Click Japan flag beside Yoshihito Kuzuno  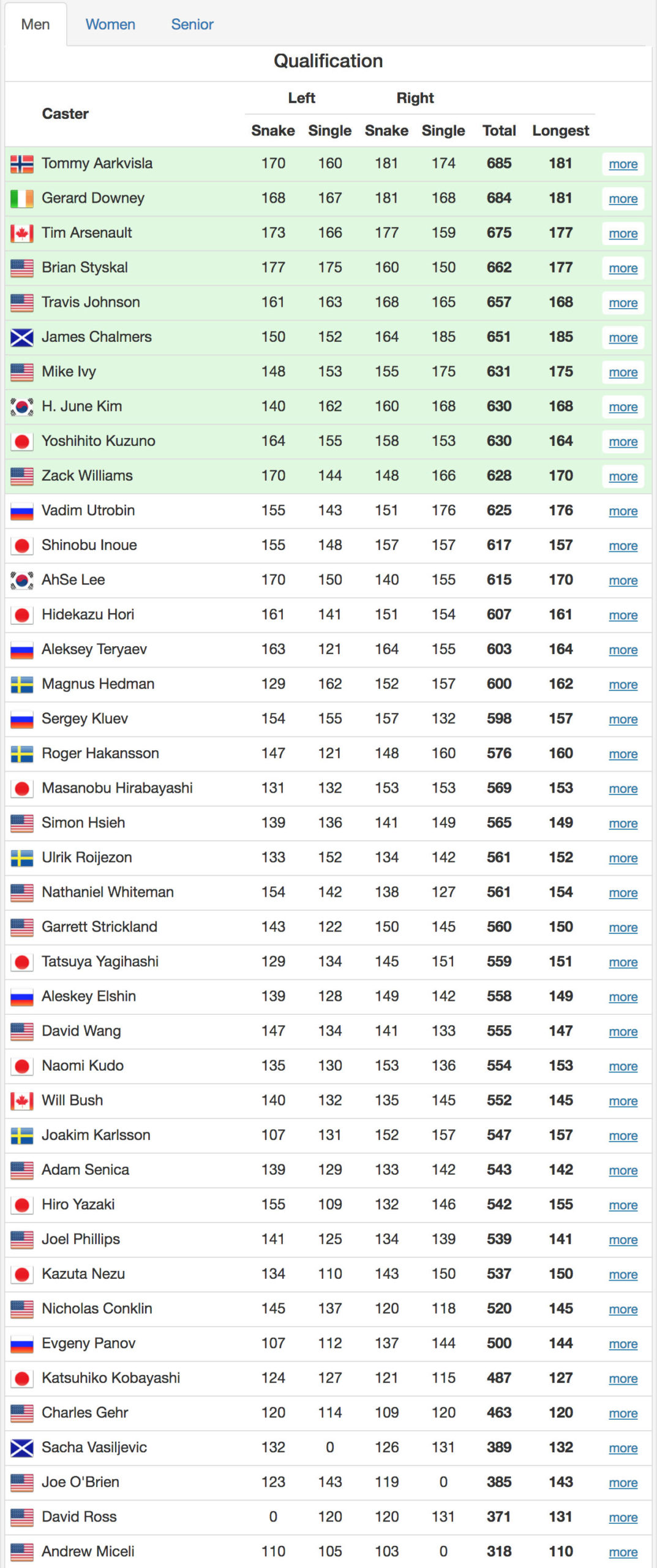tap(22, 442)
